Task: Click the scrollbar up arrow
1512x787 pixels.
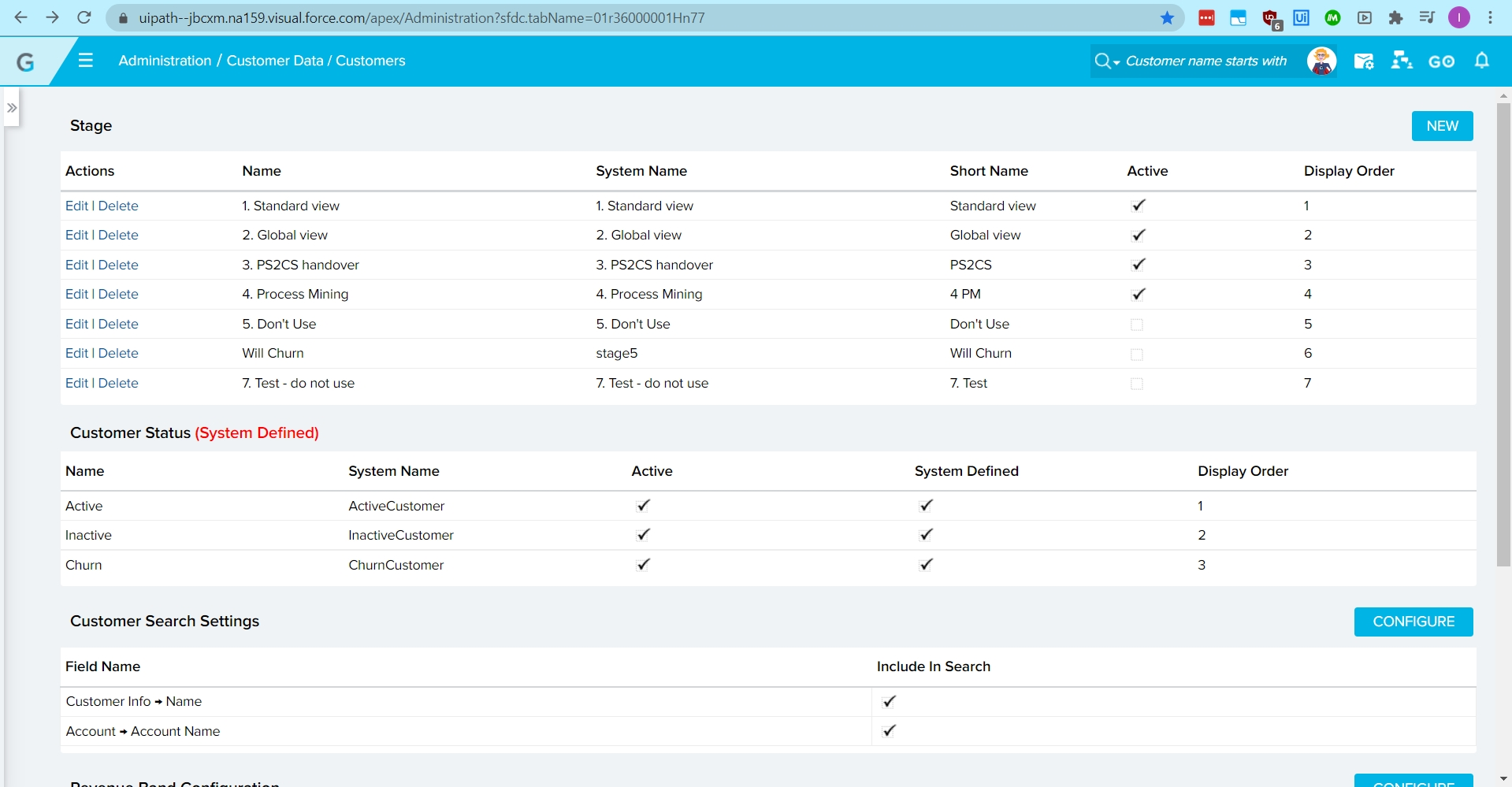Action: click(x=1503, y=95)
